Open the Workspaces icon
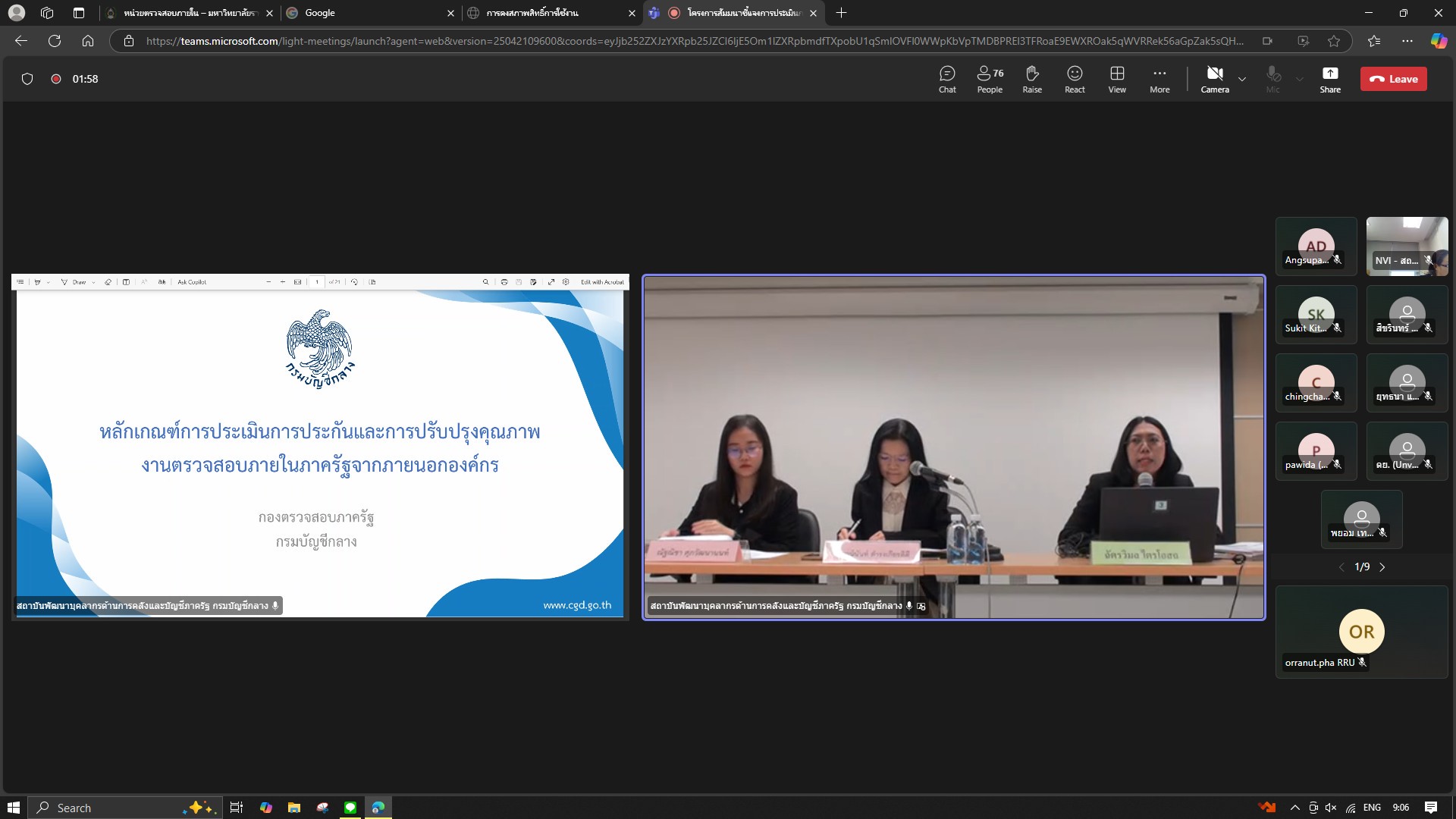1456x819 pixels. (47, 13)
